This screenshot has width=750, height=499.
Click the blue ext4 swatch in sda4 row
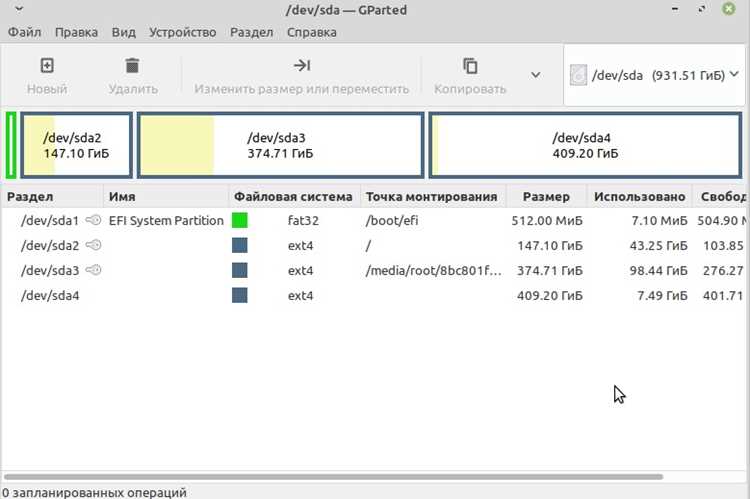(x=240, y=295)
